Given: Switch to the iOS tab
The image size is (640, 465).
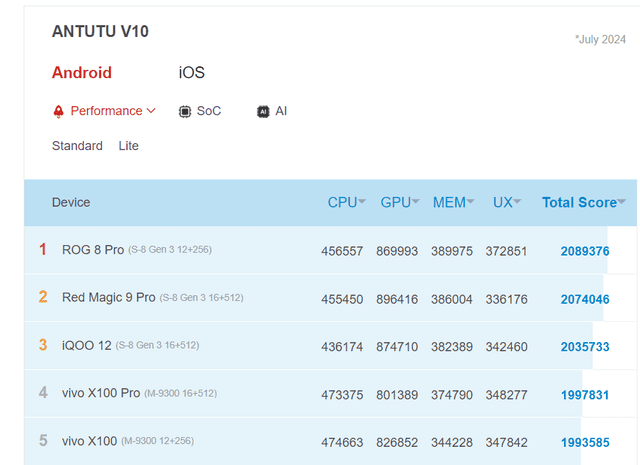Looking at the screenshot, I should tap(191, 73).
